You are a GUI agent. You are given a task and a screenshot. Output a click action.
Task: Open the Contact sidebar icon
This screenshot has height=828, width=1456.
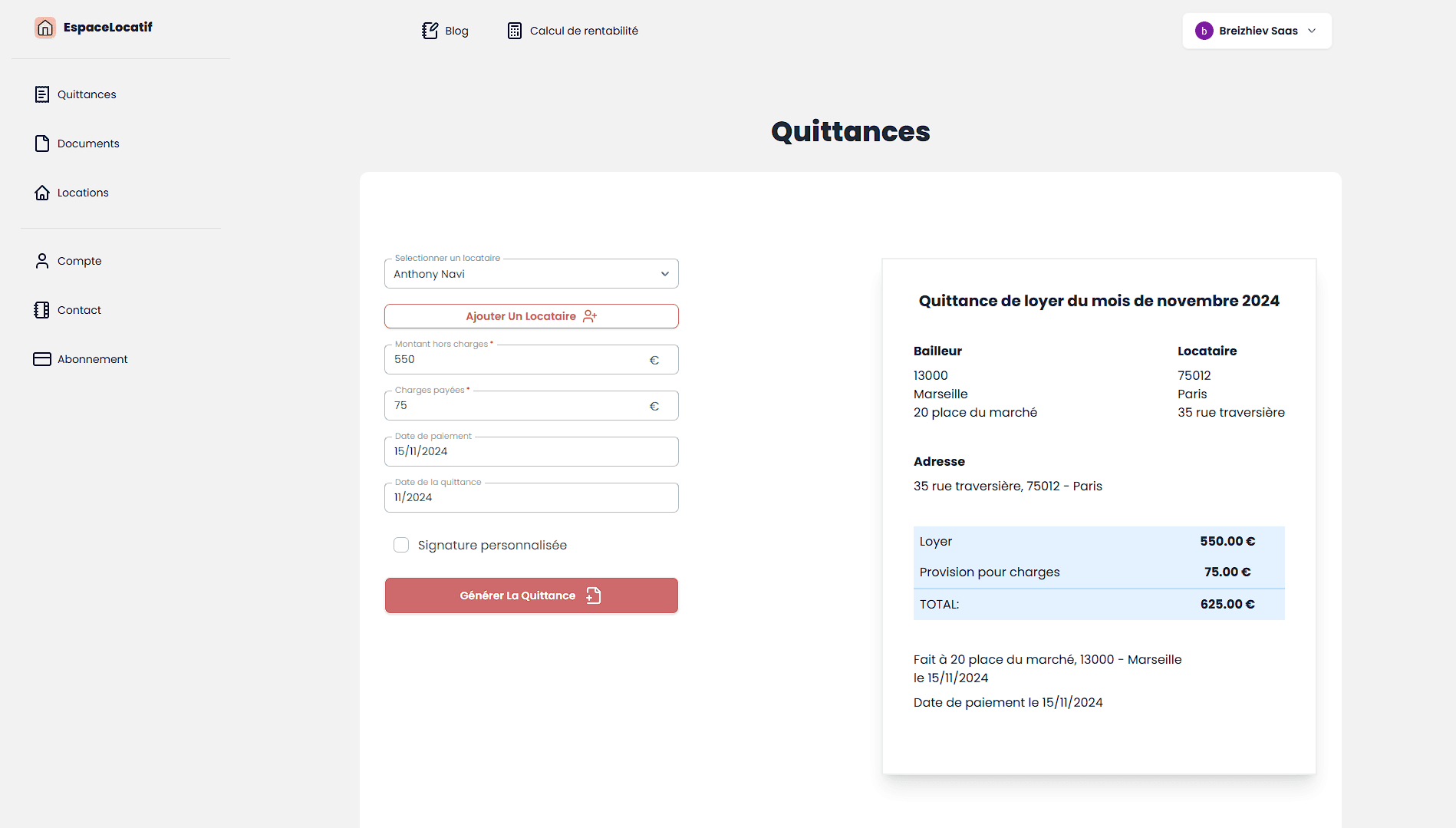point(42,310)
